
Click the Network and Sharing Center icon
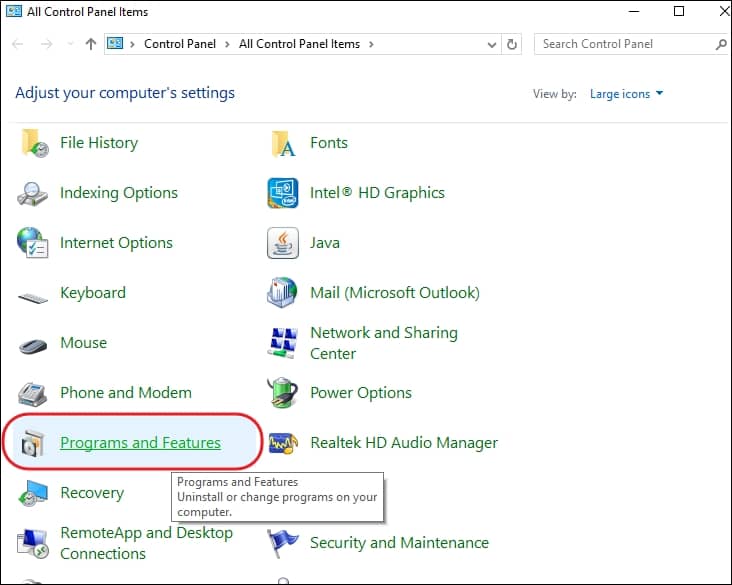click(x=283, y=343)
